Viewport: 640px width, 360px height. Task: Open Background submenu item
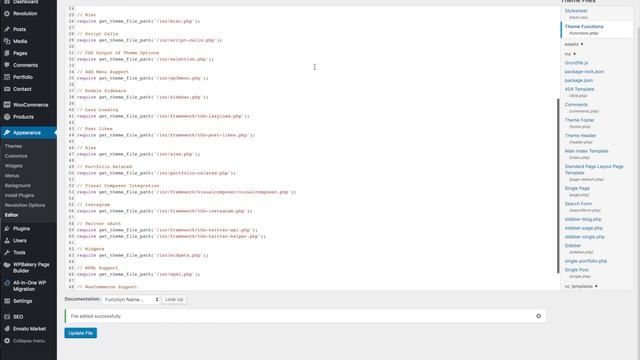coord(18,185)
